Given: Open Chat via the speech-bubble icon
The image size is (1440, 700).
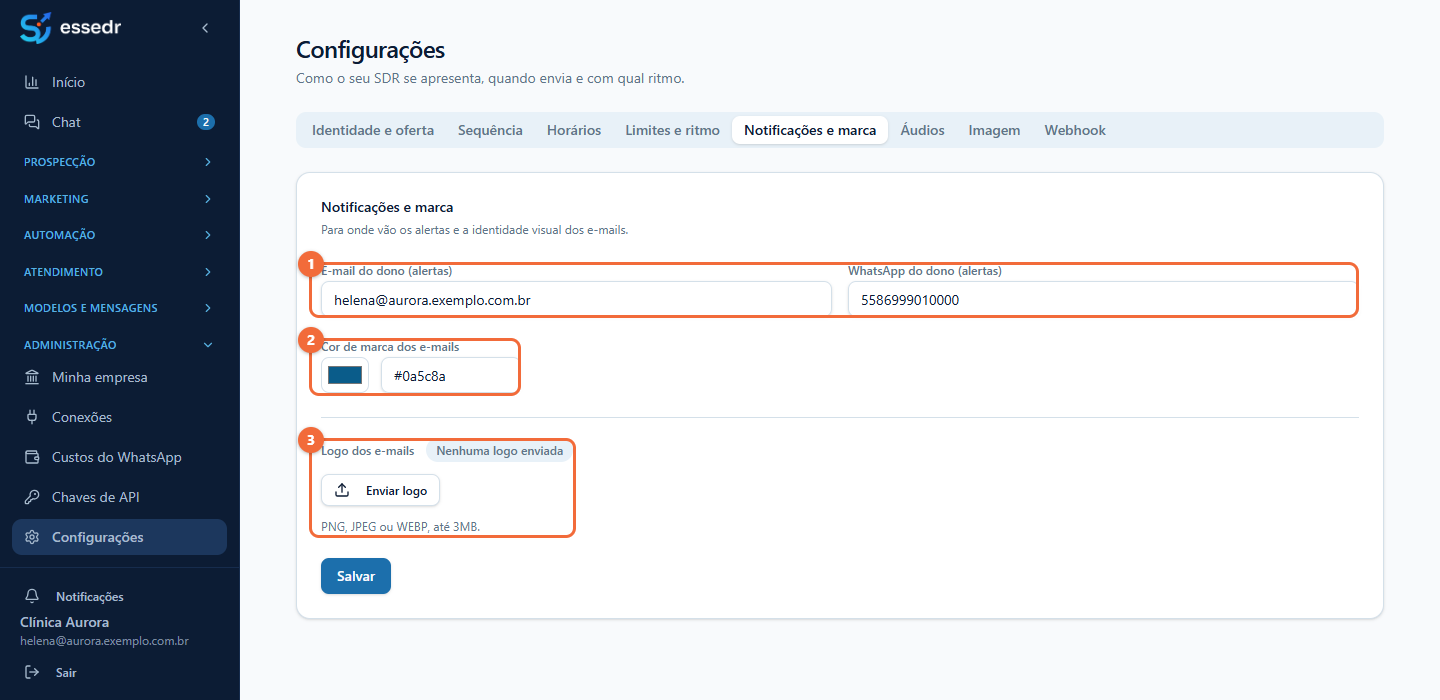Looking at the screenshot, I should 32,122.
